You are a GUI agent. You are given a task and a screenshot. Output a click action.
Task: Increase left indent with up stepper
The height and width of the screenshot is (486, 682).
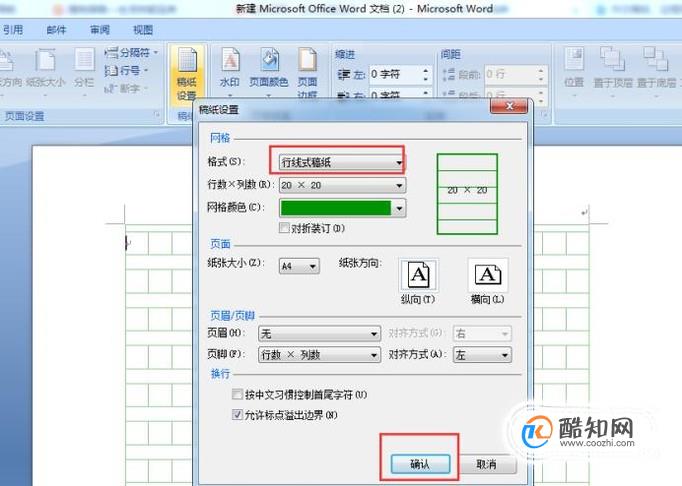point(426,70)
